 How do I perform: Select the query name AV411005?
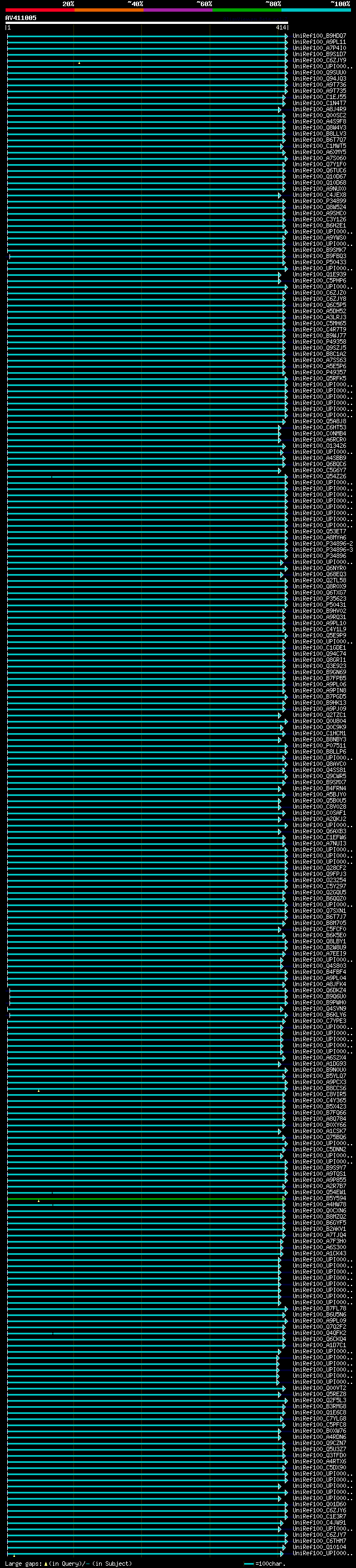point(21,18)
